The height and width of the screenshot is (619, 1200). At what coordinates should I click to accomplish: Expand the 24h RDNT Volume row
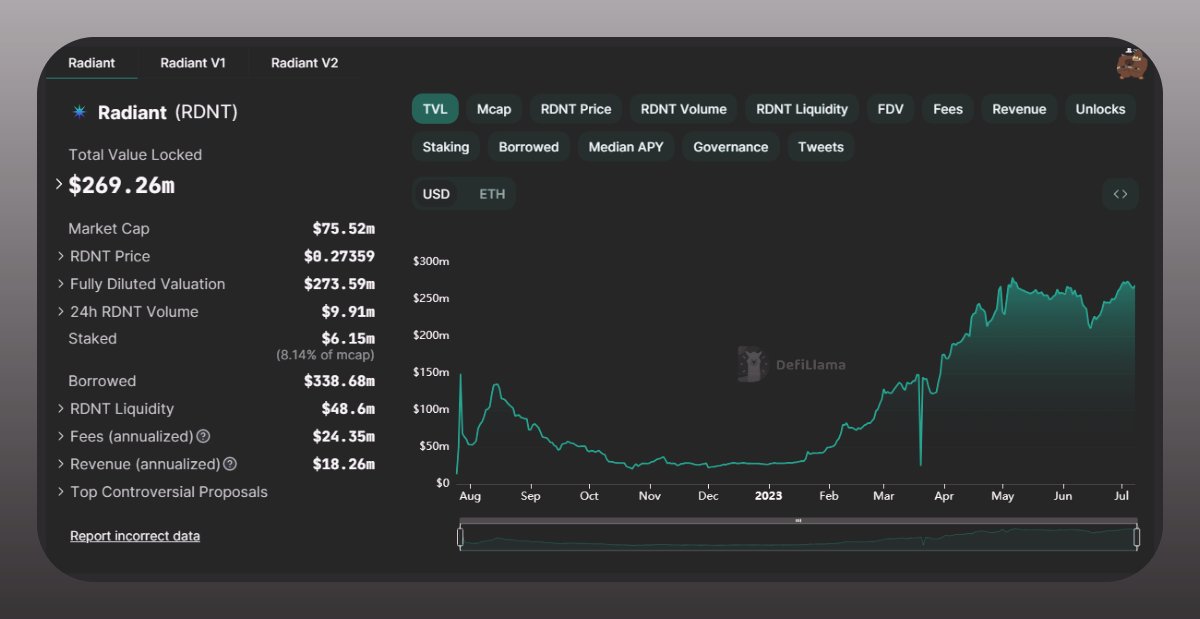61,312
